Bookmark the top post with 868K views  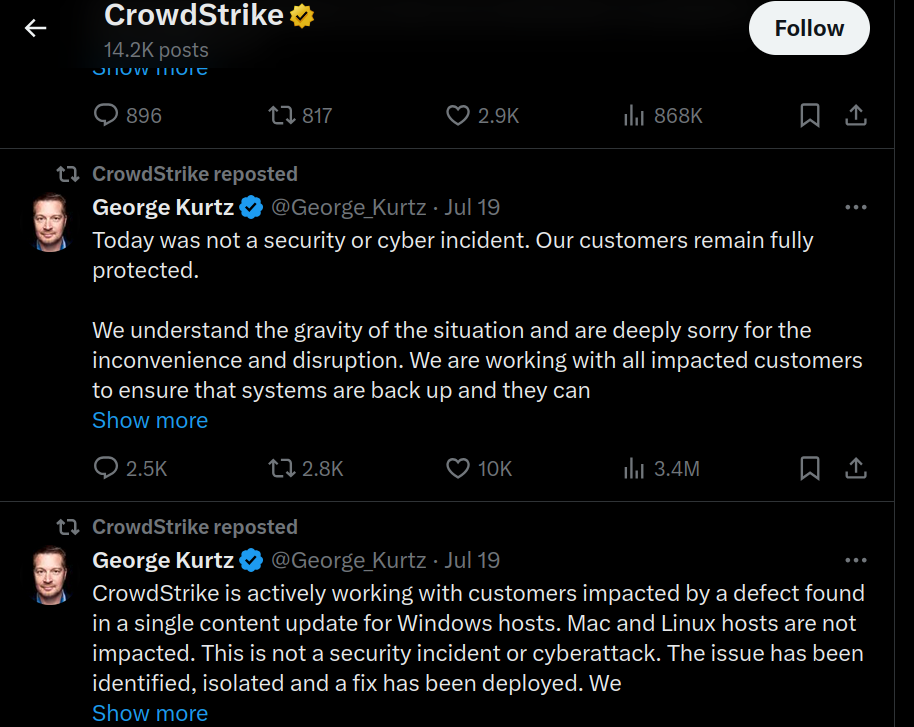pyautogui.click(x=810, y=115)
